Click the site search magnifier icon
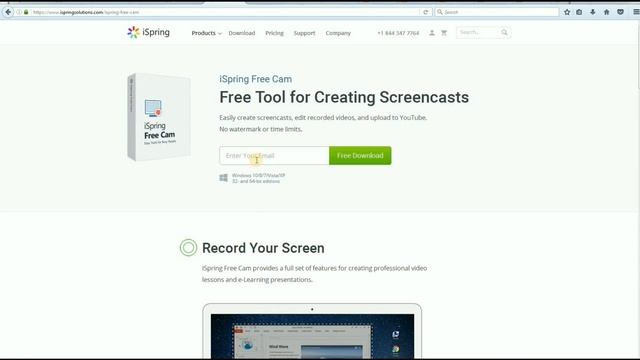Screen dimensions: 640x360 coord(504,32)
